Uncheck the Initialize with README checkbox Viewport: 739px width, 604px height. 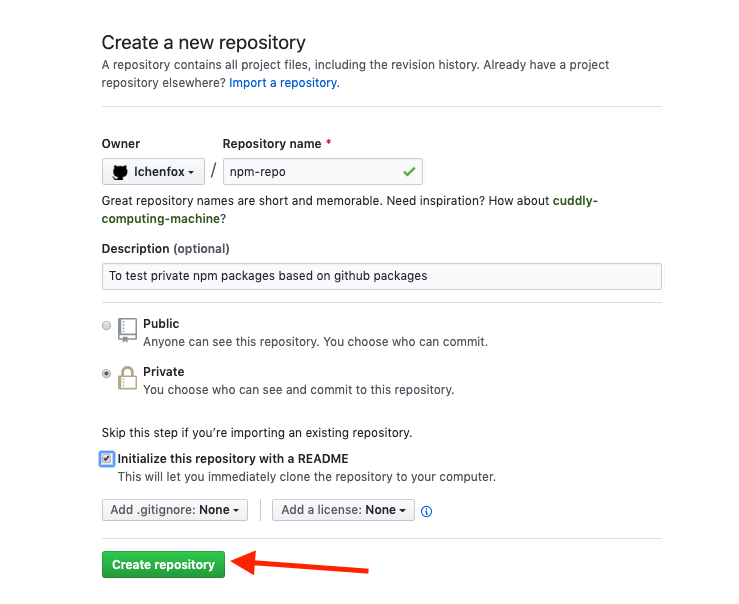107,459
